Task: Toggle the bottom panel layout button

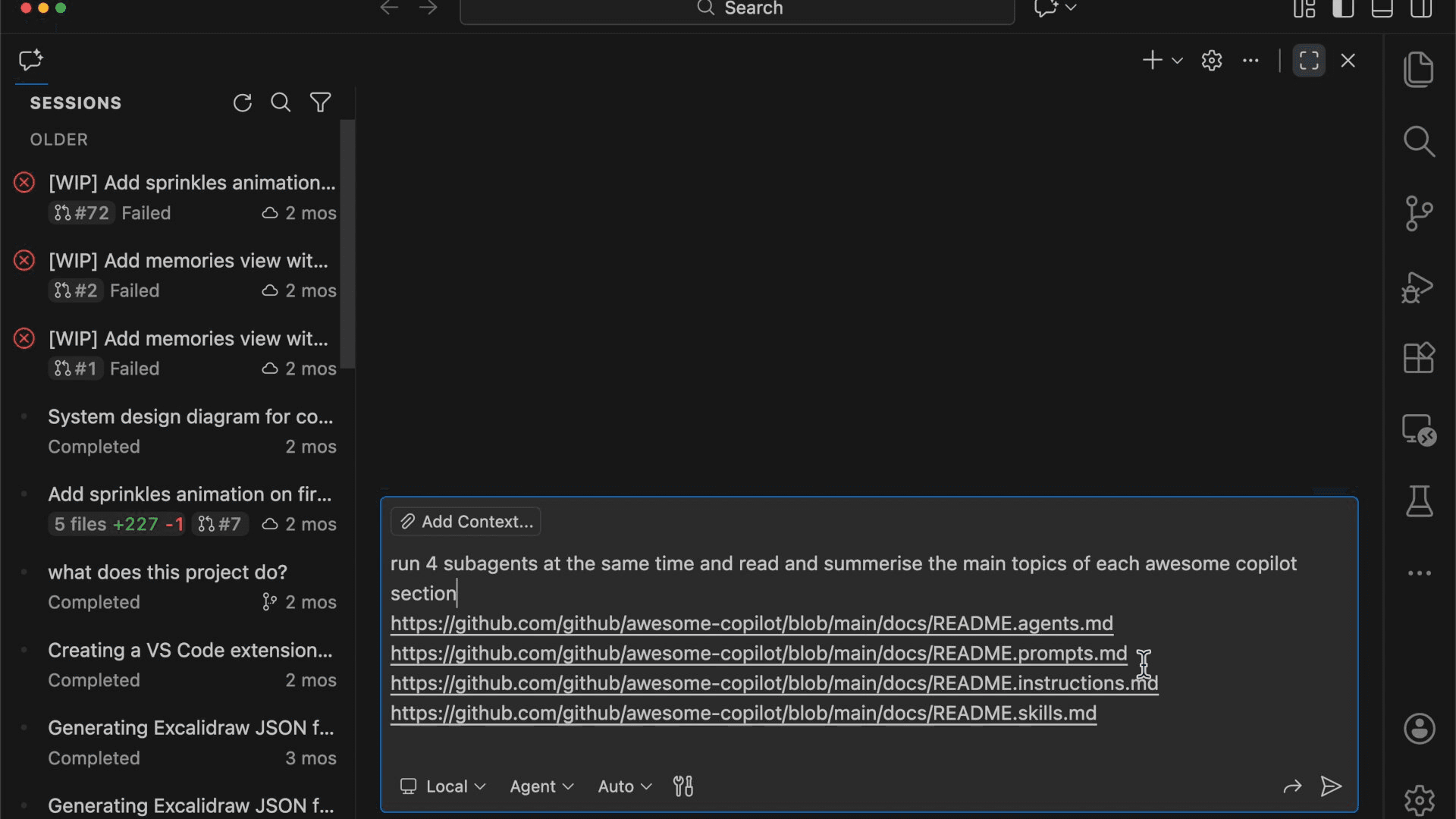Action: tap(1382, 9)
